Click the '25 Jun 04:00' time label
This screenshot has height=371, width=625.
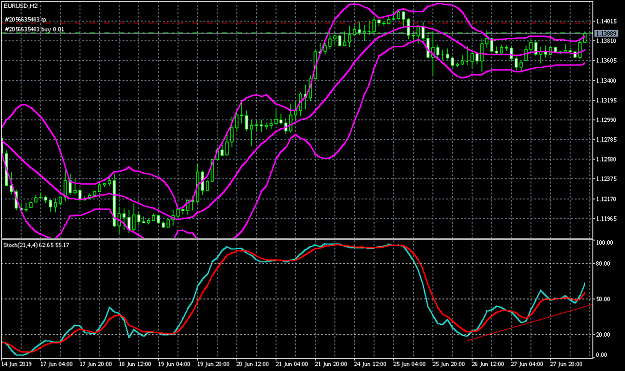click(410, 364)
